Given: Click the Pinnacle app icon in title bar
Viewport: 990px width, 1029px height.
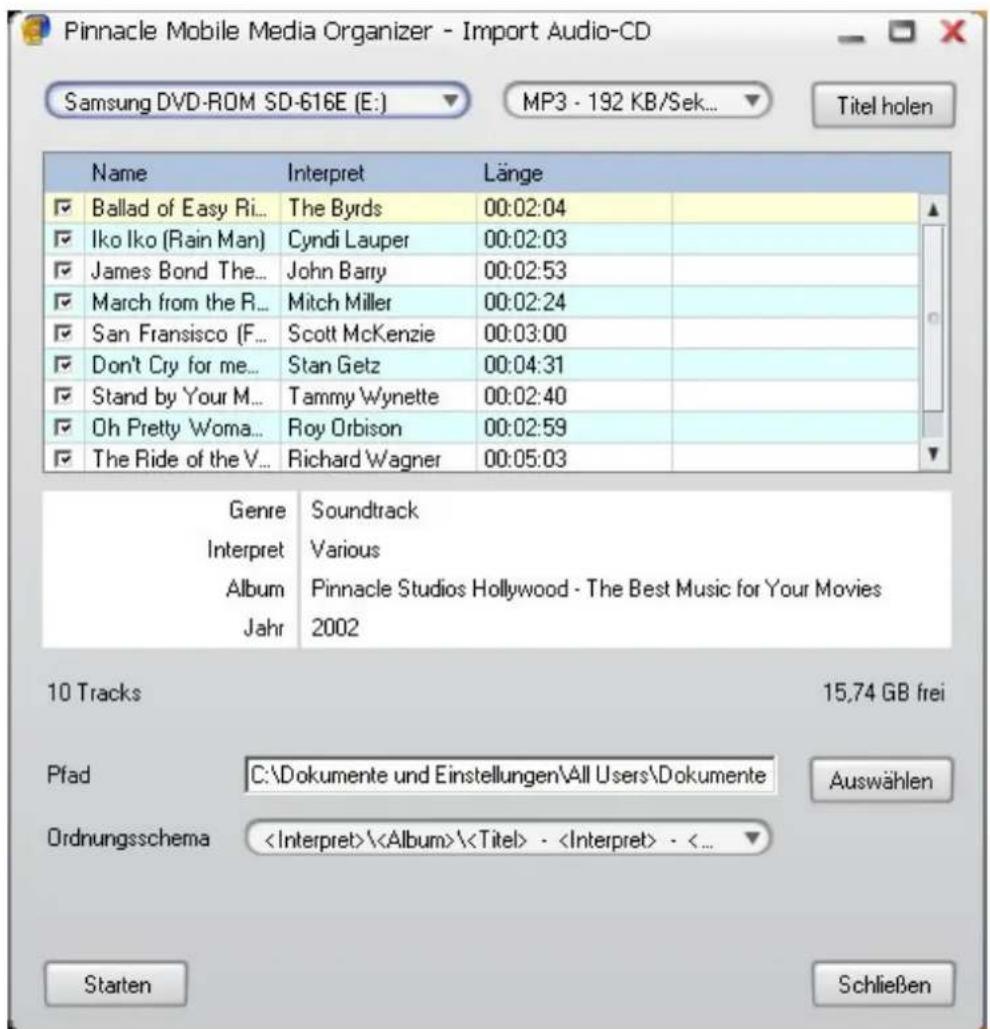Looking at the screenshot, I should 35,30.
